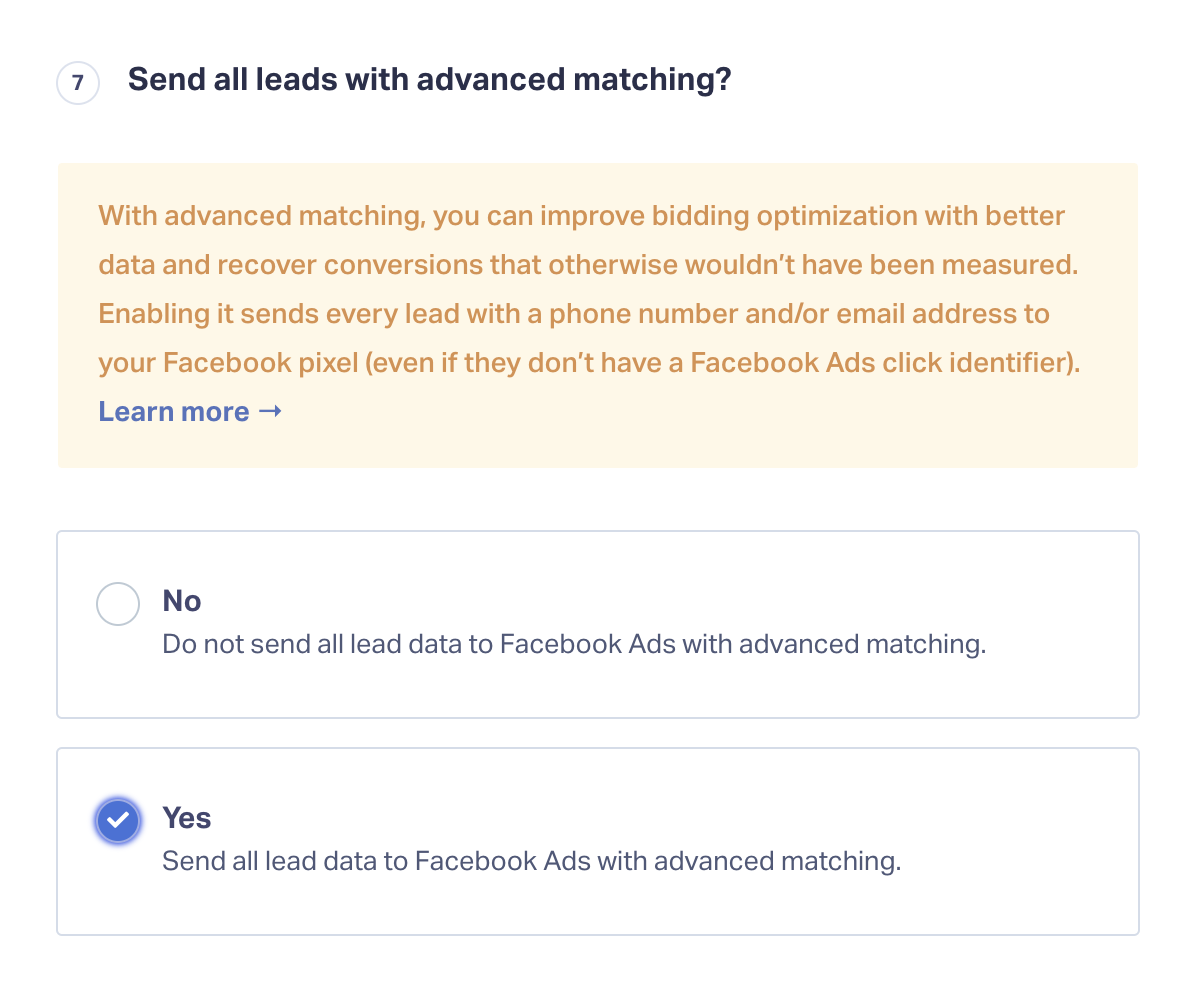Click the arrow icon next to Learn more
This screenshot has height=990, width=1194.
(271, 411)
